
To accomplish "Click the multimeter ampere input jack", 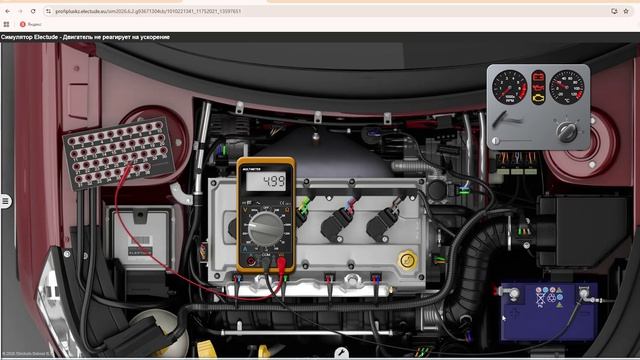I will (x=251, y=260).
